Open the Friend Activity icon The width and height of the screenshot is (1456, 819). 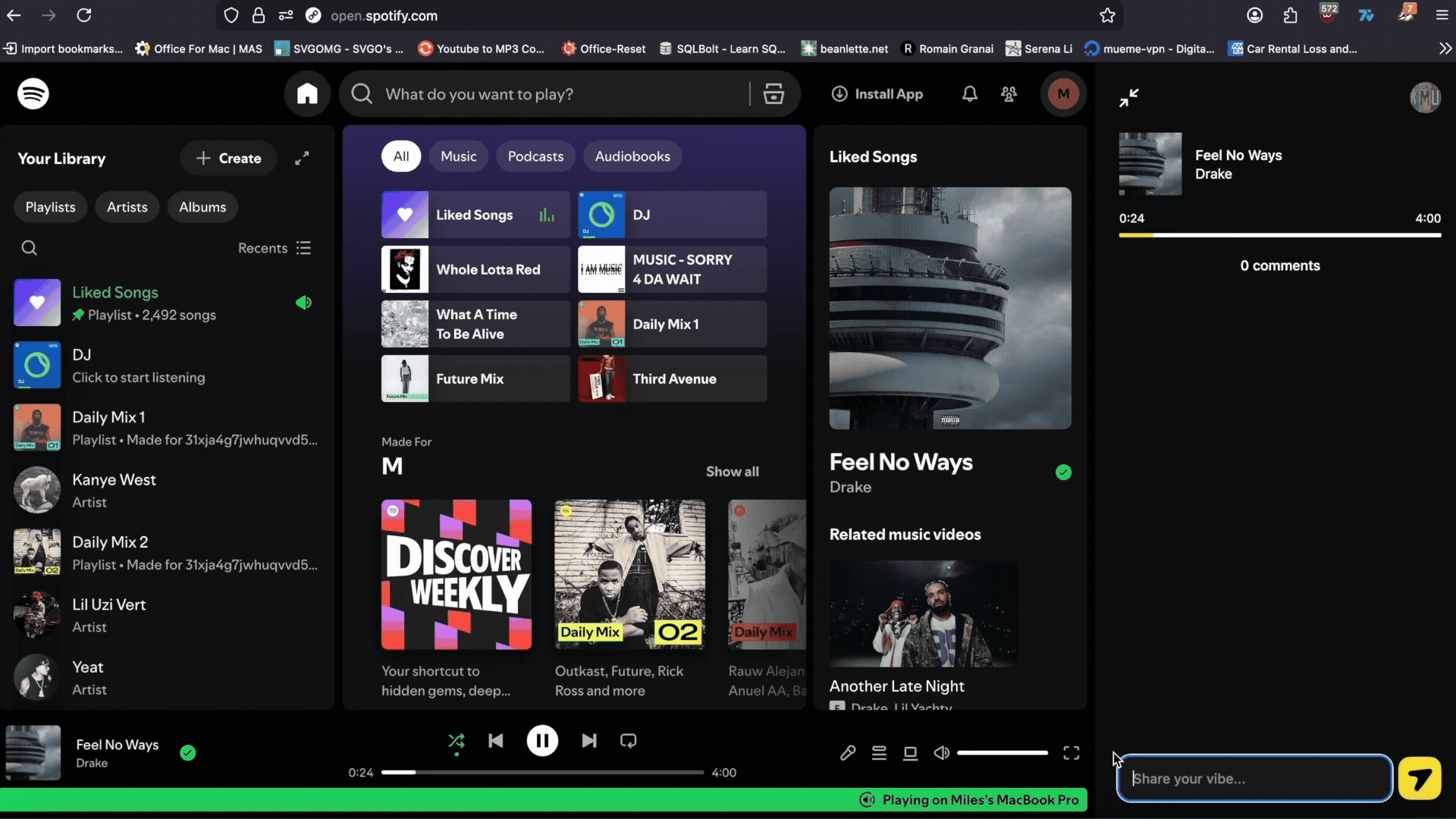pos(1009,94)
